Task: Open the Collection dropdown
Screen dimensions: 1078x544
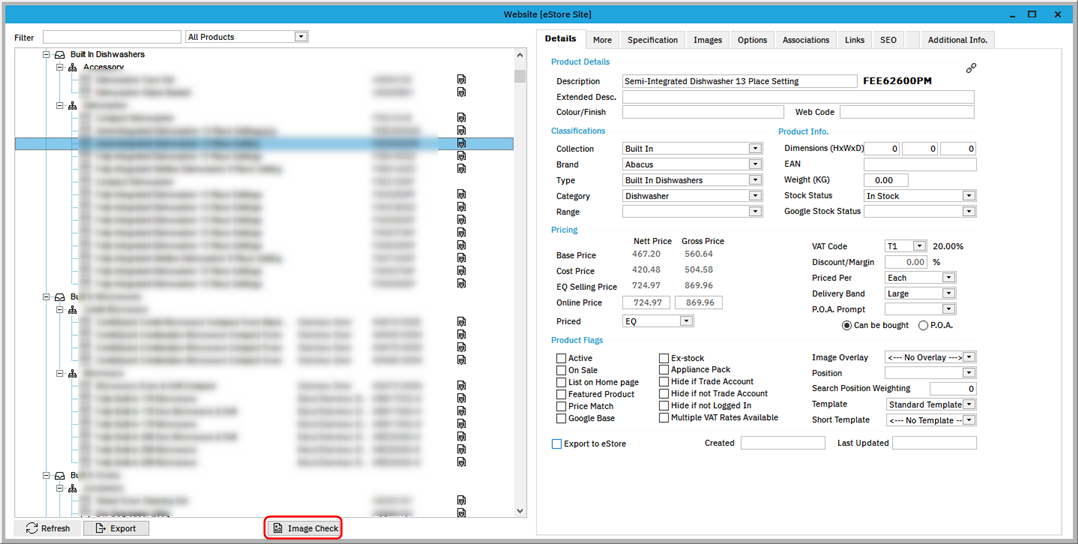Action: [756, 149]
